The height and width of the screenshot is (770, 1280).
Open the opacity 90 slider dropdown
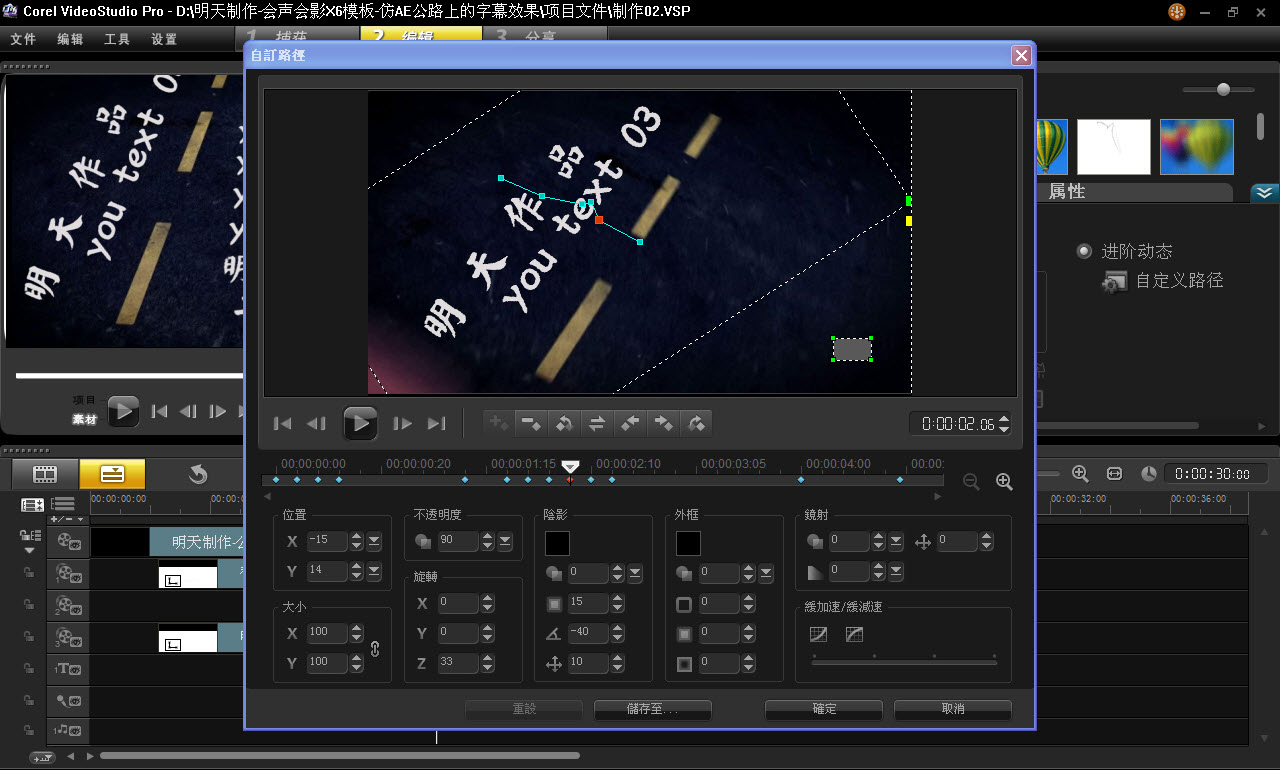pos(505,541)
